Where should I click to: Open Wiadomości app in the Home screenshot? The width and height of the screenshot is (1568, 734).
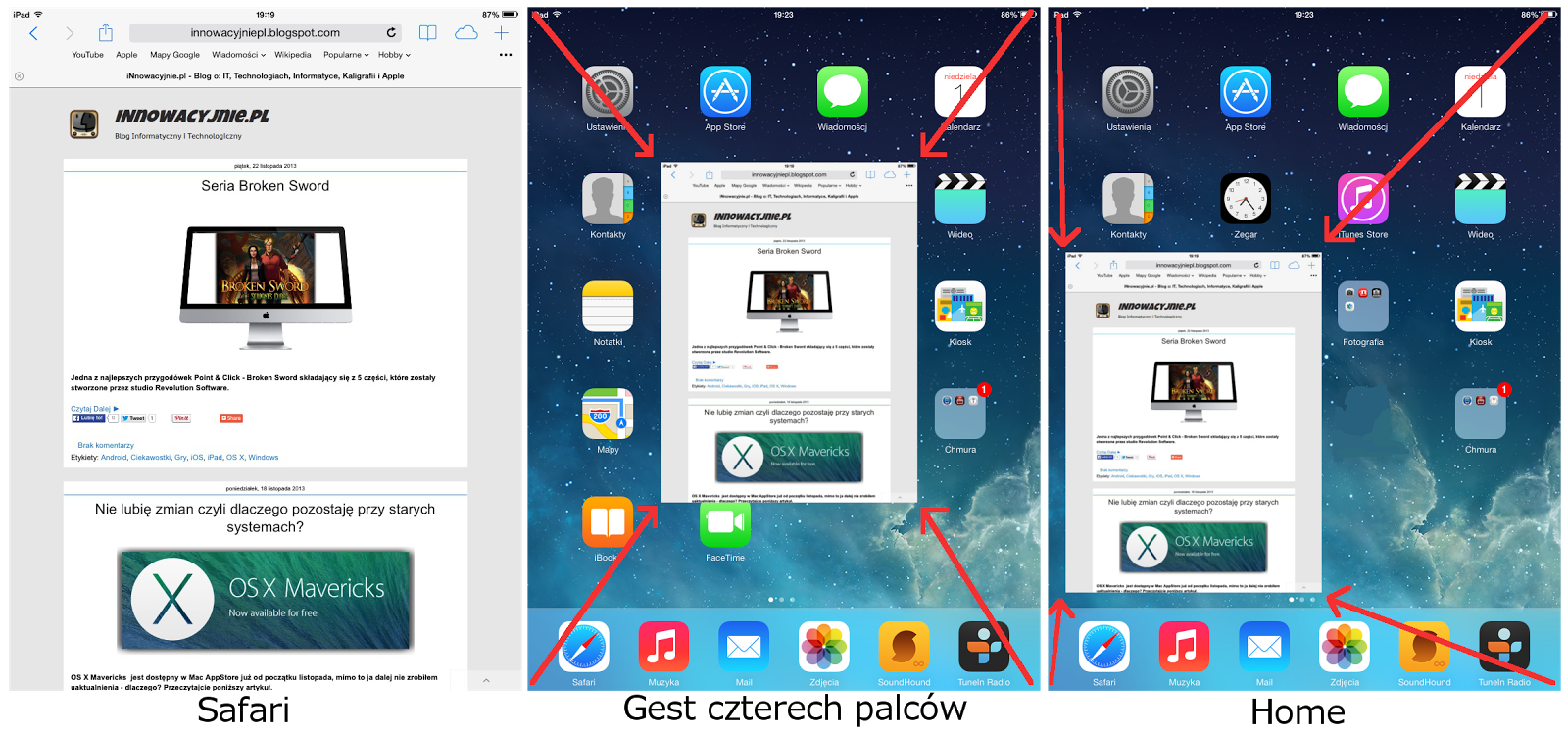pyautogui.click(x=1363, y=91)
